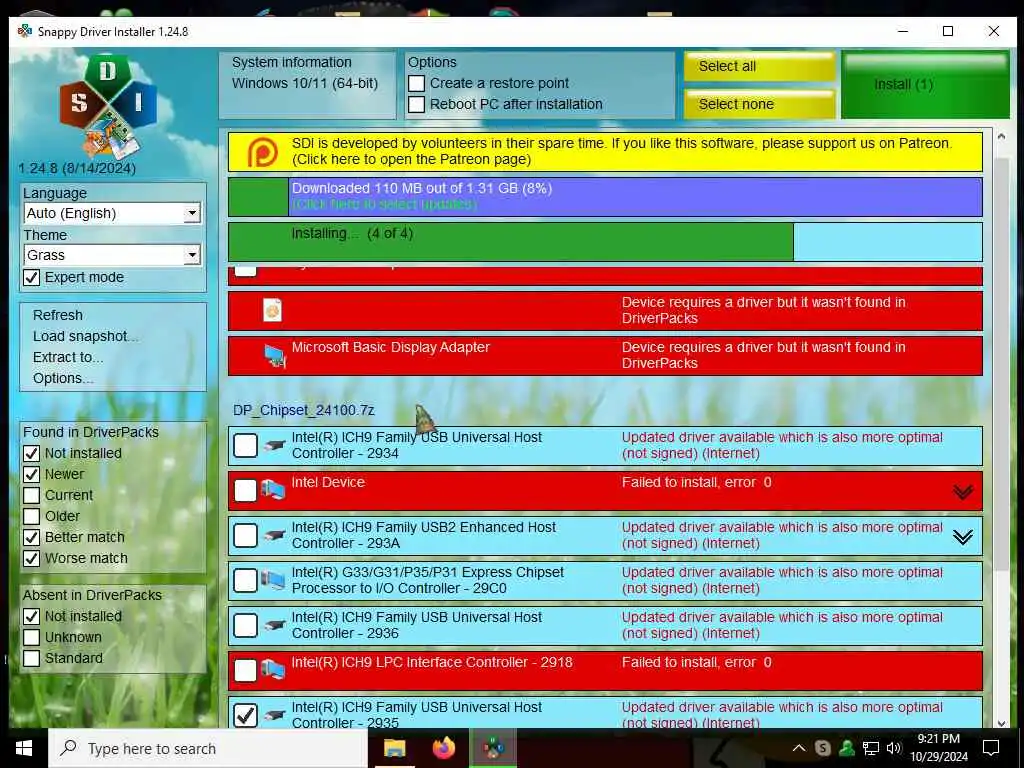Click Load snapshot in the sidebar
Viewport: 1024px width, 768px height.
(86, 336)
